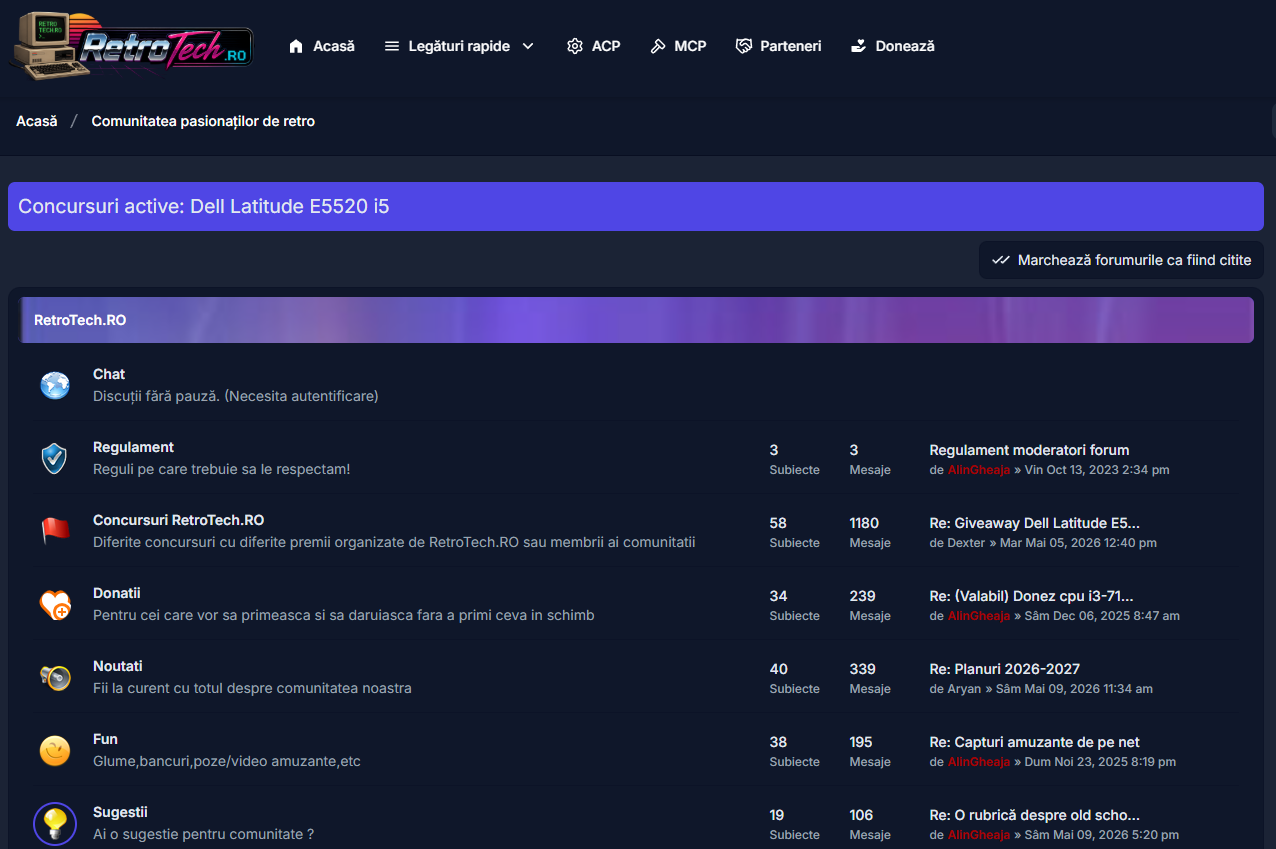Open last post Re: Capturi amuzante de pe net
1276x849 pixels.
coord(1034,742)
